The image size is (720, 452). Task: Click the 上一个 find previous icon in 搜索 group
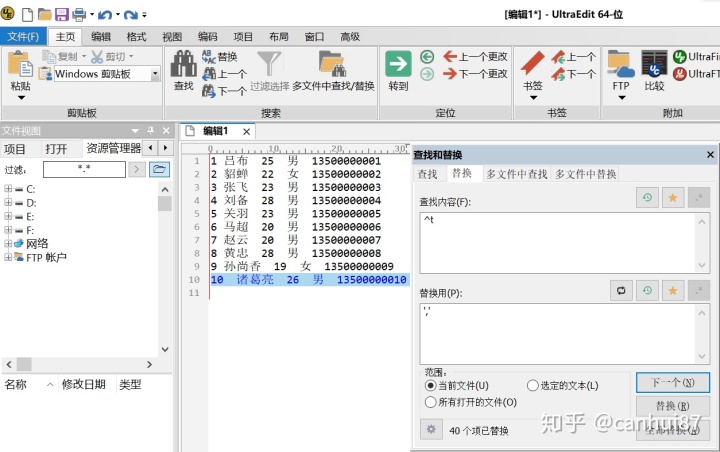(209, 73)
